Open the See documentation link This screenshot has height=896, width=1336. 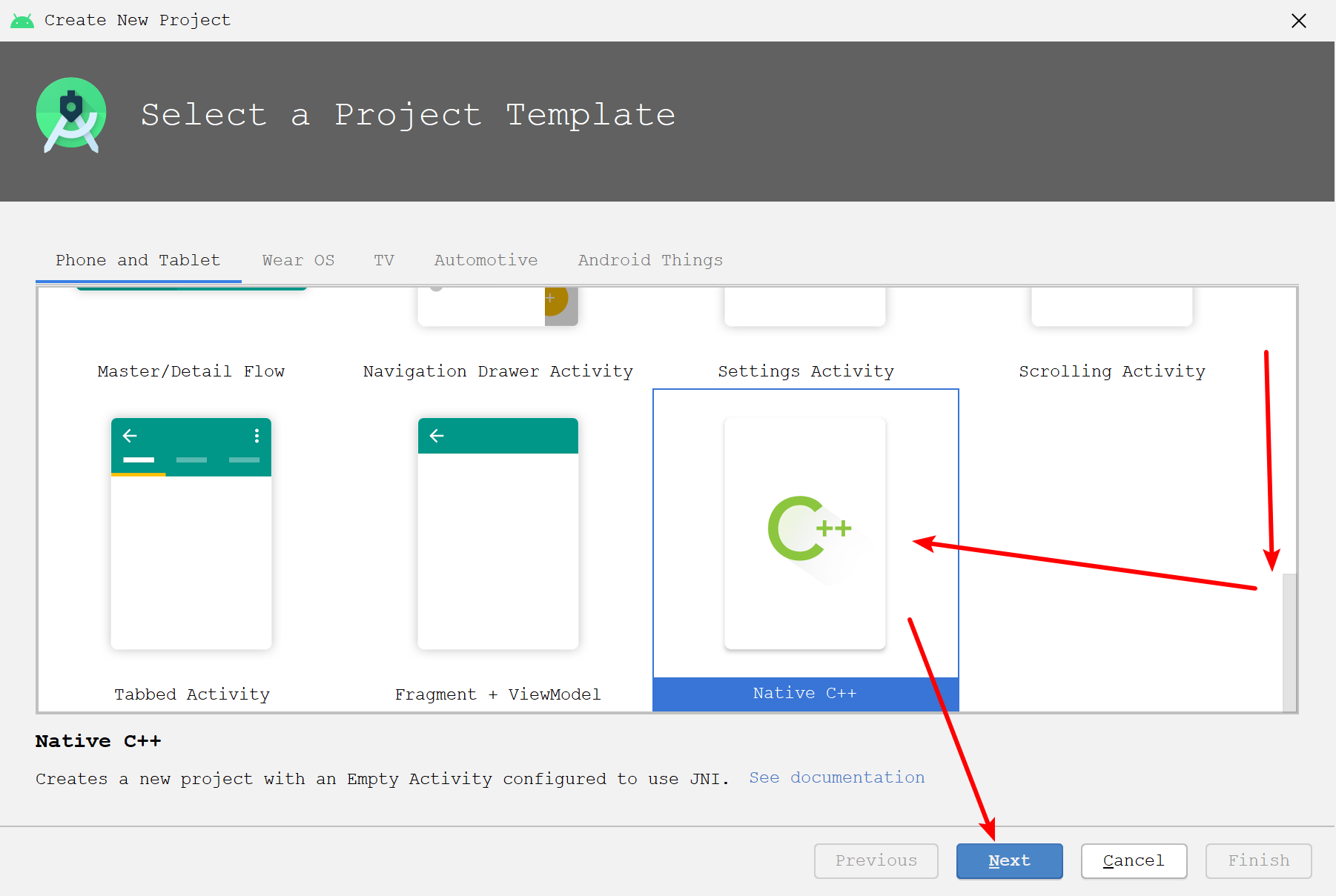[836, 777]
